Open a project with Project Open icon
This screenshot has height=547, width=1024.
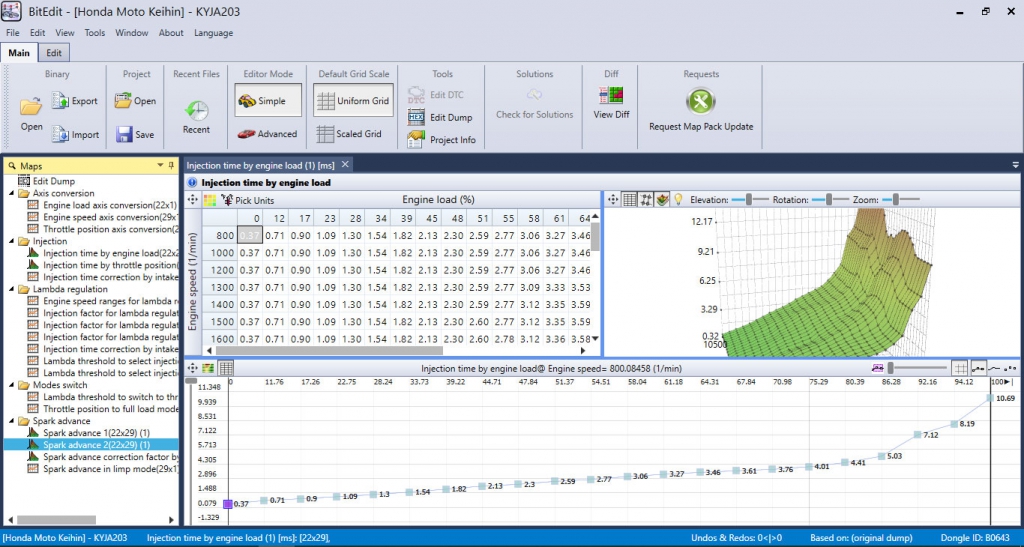tap(123, 101)
